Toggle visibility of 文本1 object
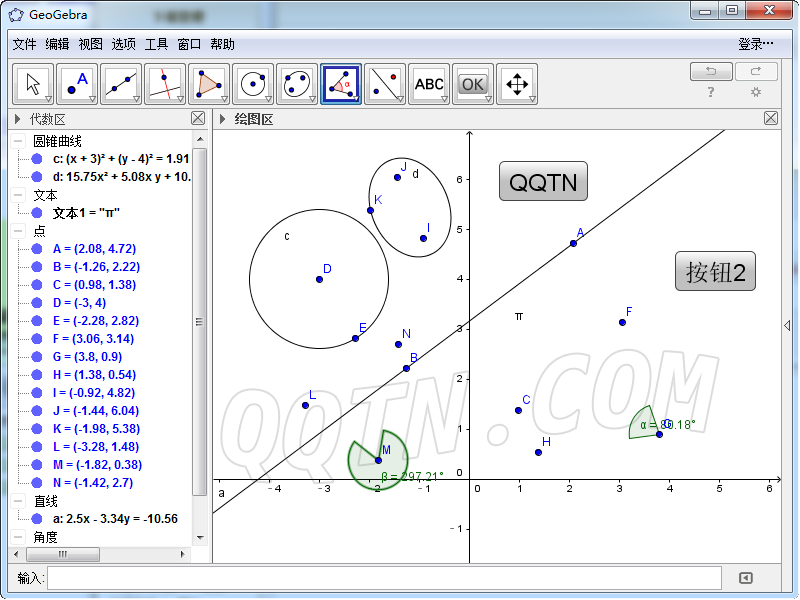 (x=37, y=213)
